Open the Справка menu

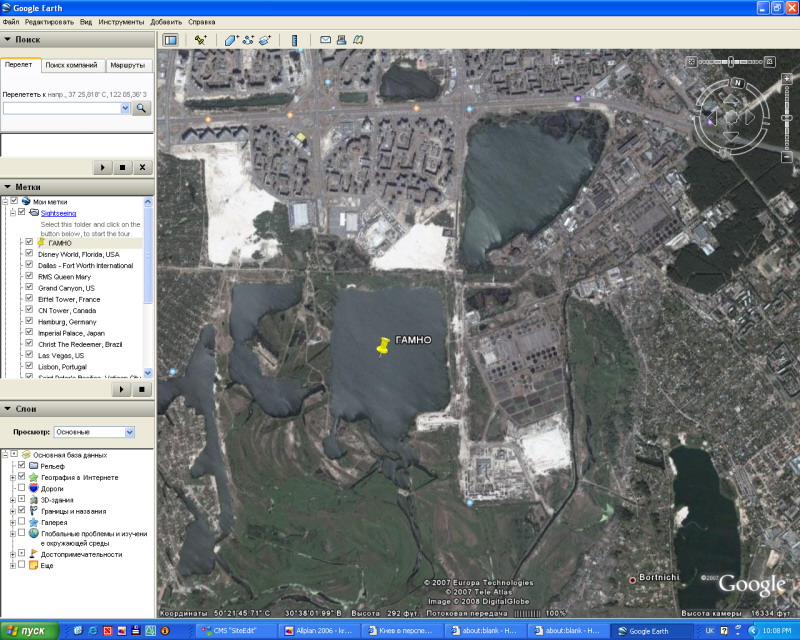(x=202, y=22)
